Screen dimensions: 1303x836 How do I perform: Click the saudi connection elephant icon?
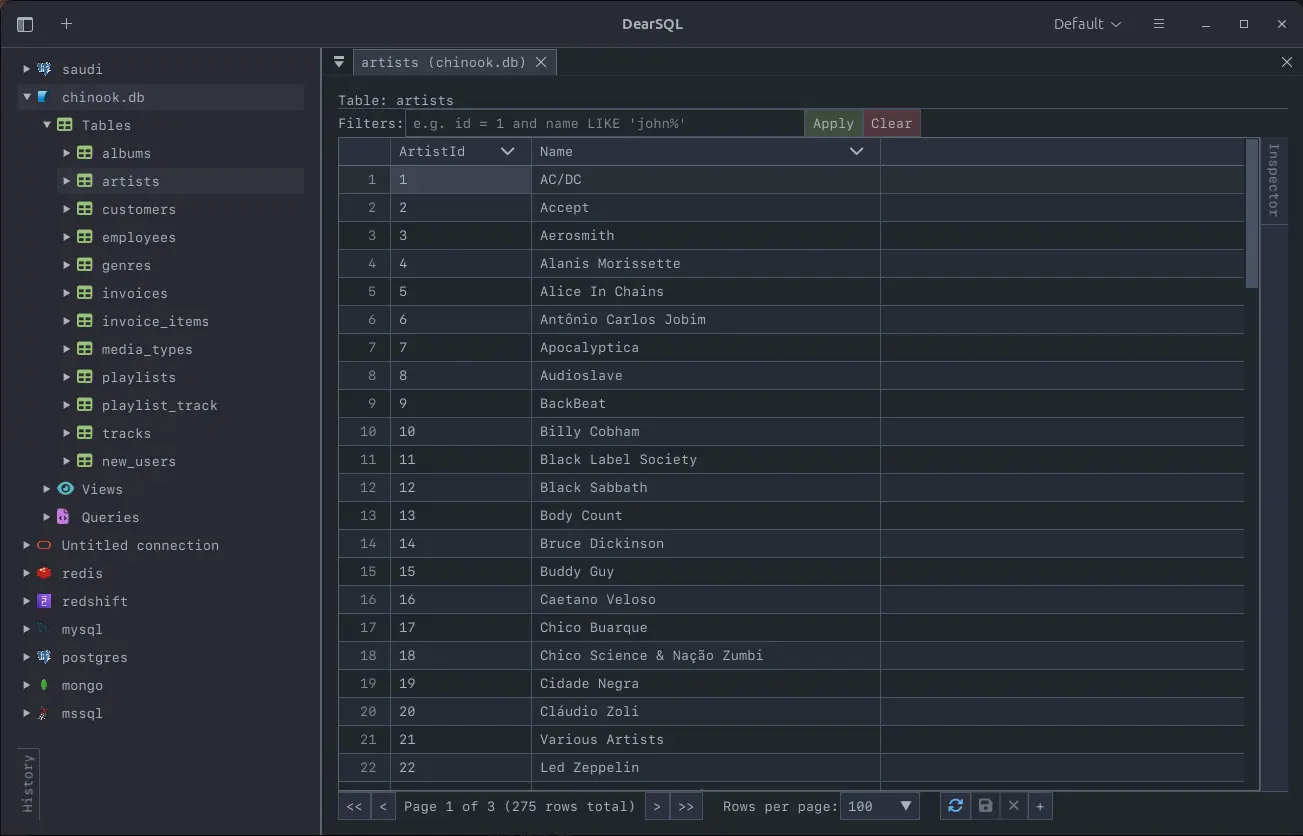click(x=44, y=69)
